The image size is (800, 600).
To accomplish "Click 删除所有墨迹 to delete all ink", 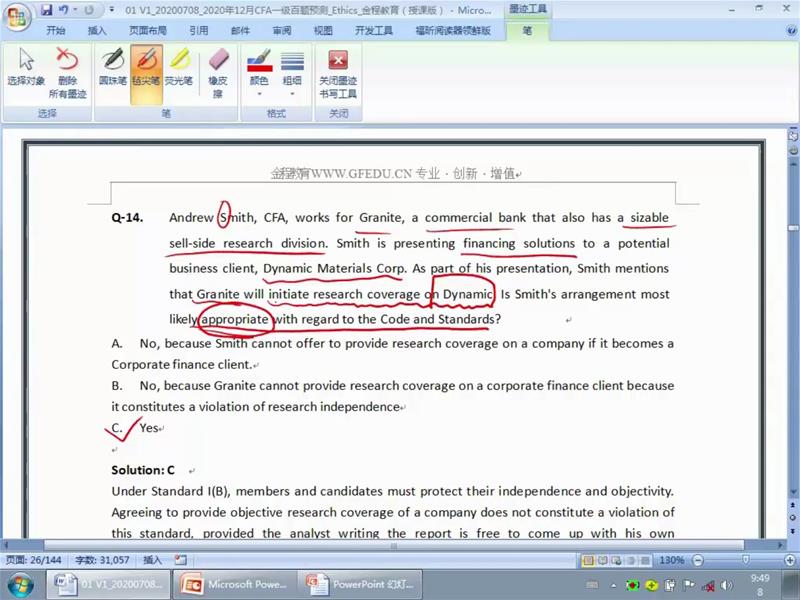I will point(67,73).
